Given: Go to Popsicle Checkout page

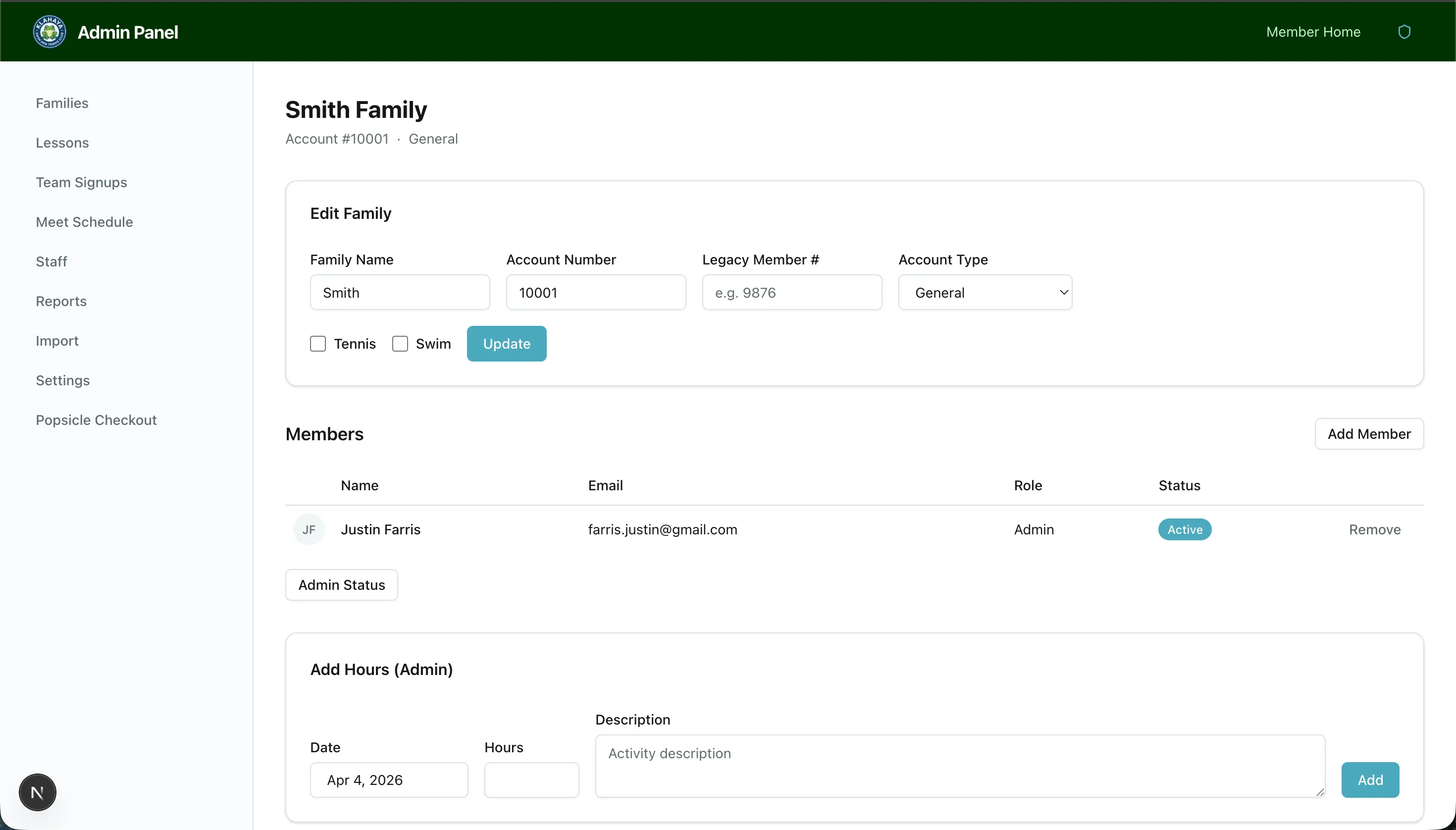Looking at the screenshot, I should tap(97, 420).
